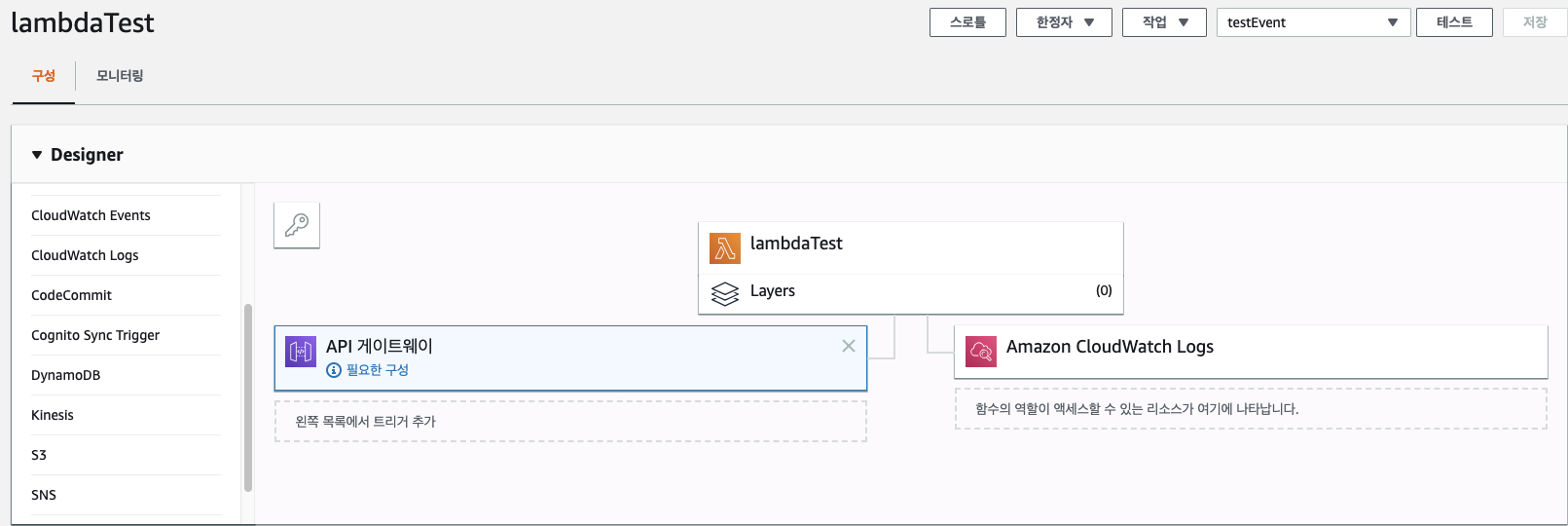
Task: Open the 한정자 dropdown
Action: pos(1064,22)
